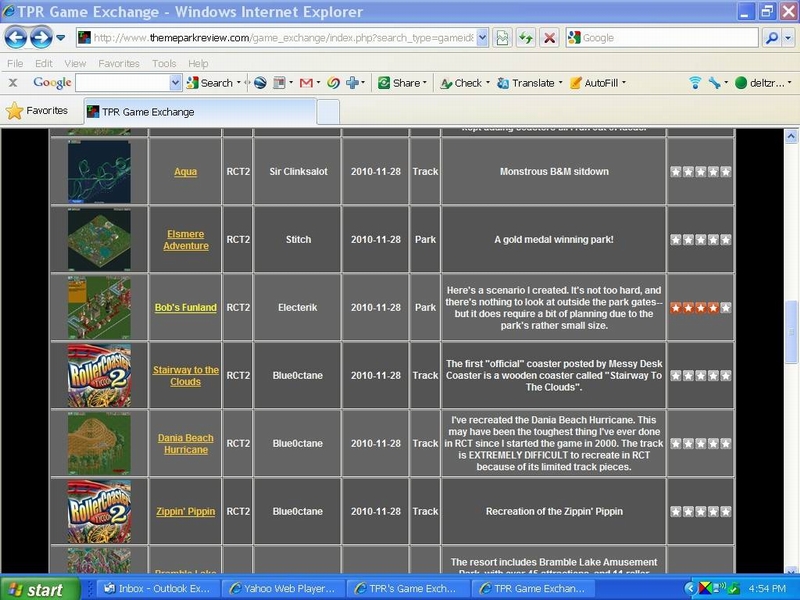Open the Zippin' Pippin link
The width and height of the screenshot is (800, 600).
pos(186,511)
